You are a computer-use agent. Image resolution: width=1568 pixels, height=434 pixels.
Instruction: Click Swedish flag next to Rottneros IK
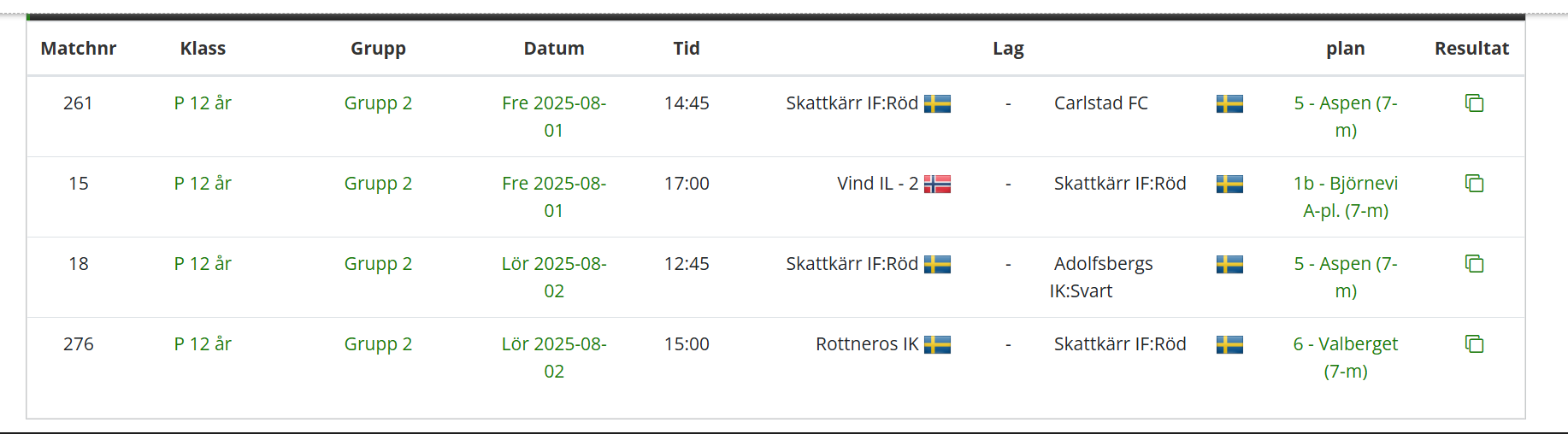tap(937, 345)
